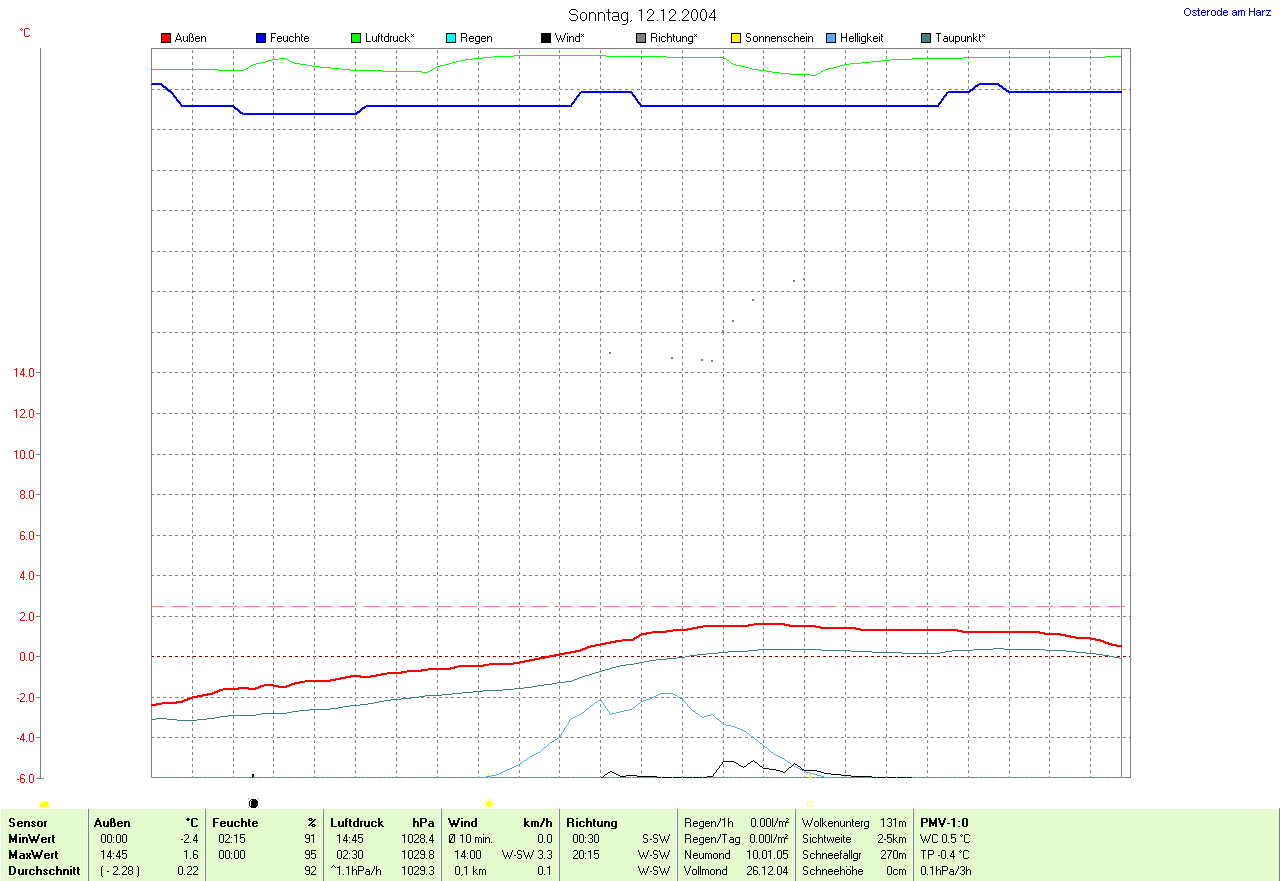This screenshot has width=1280, height=881.
Task: Click the green Luftdruck legend swatch
Action: pyautogui.click(x=356, y=38)
